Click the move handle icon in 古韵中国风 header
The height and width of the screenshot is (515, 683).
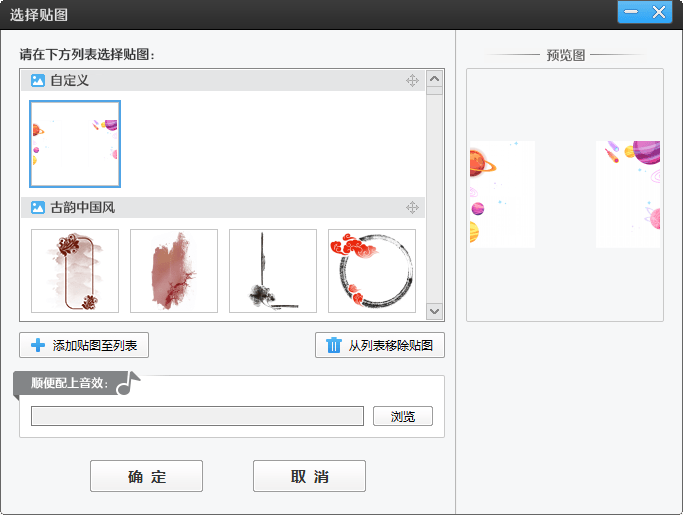[412, 207]
